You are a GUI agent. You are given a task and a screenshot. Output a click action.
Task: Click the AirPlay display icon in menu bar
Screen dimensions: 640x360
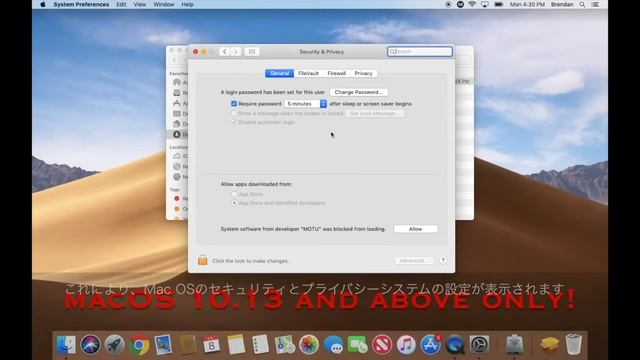point(485,4)
